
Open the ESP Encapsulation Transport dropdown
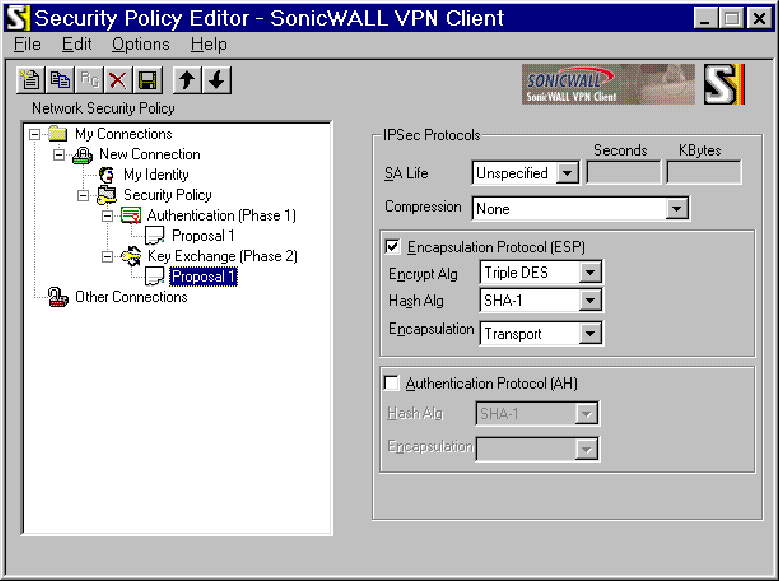pos(590,333)
